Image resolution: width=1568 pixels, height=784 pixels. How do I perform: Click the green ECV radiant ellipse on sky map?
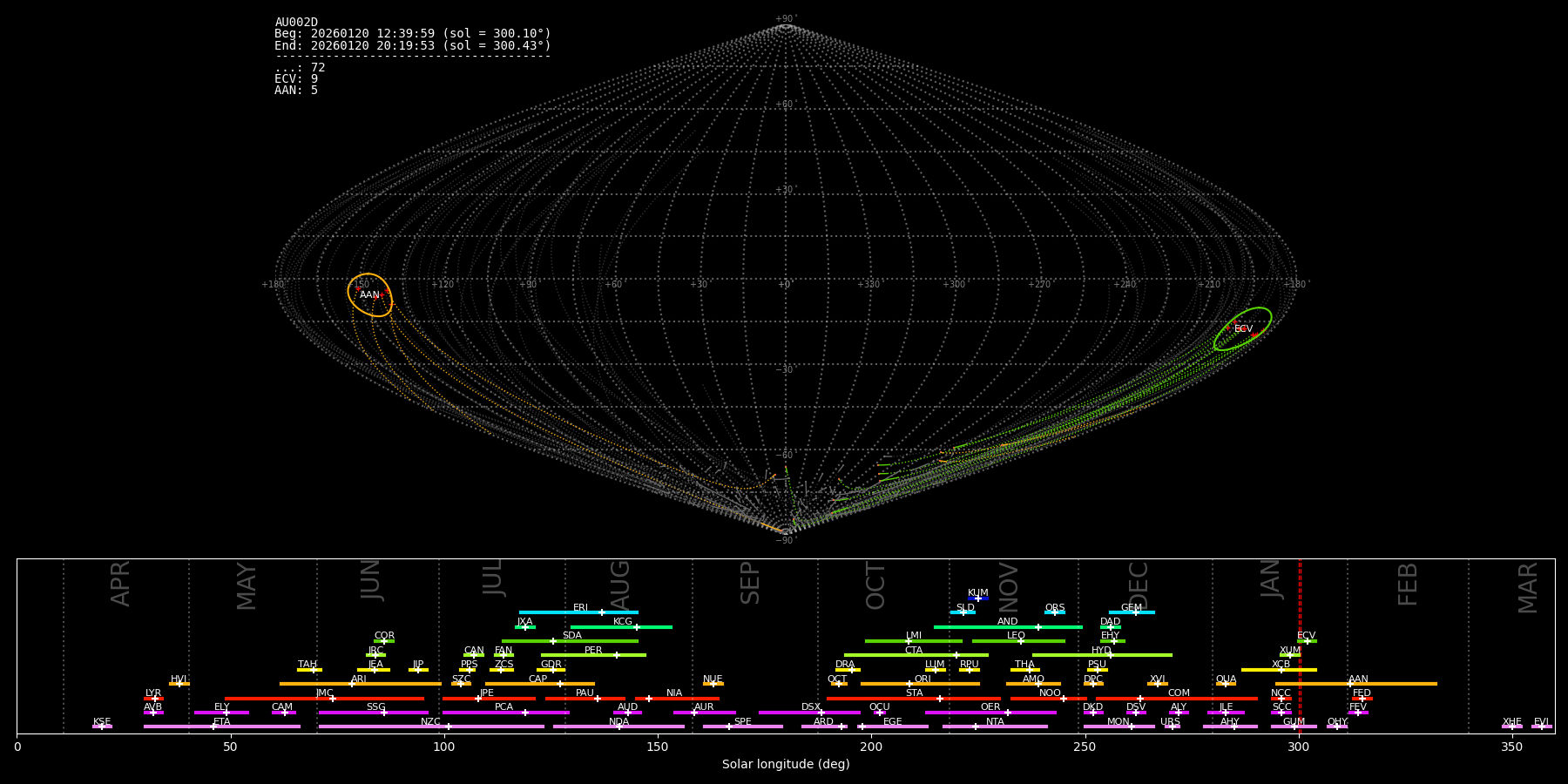click(1243, 329)
